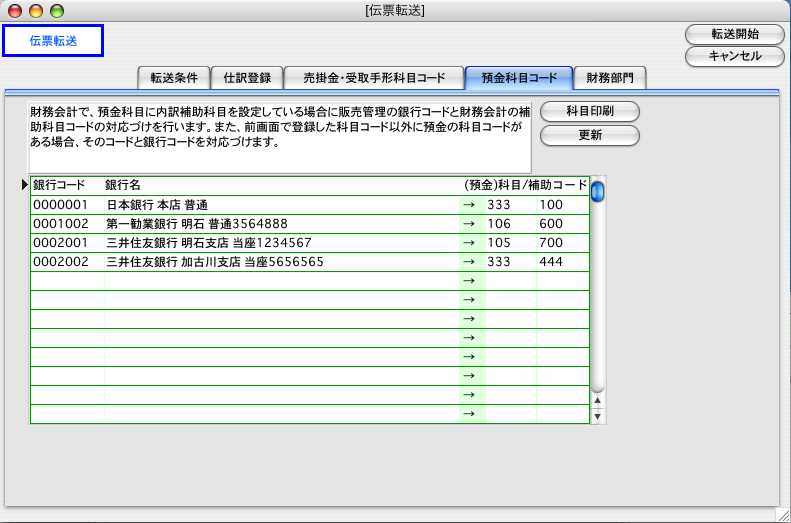Viewport: 791px width, 523px height.
Task: Click the scrollbar down arrow
Action: [x=598, y=416]
